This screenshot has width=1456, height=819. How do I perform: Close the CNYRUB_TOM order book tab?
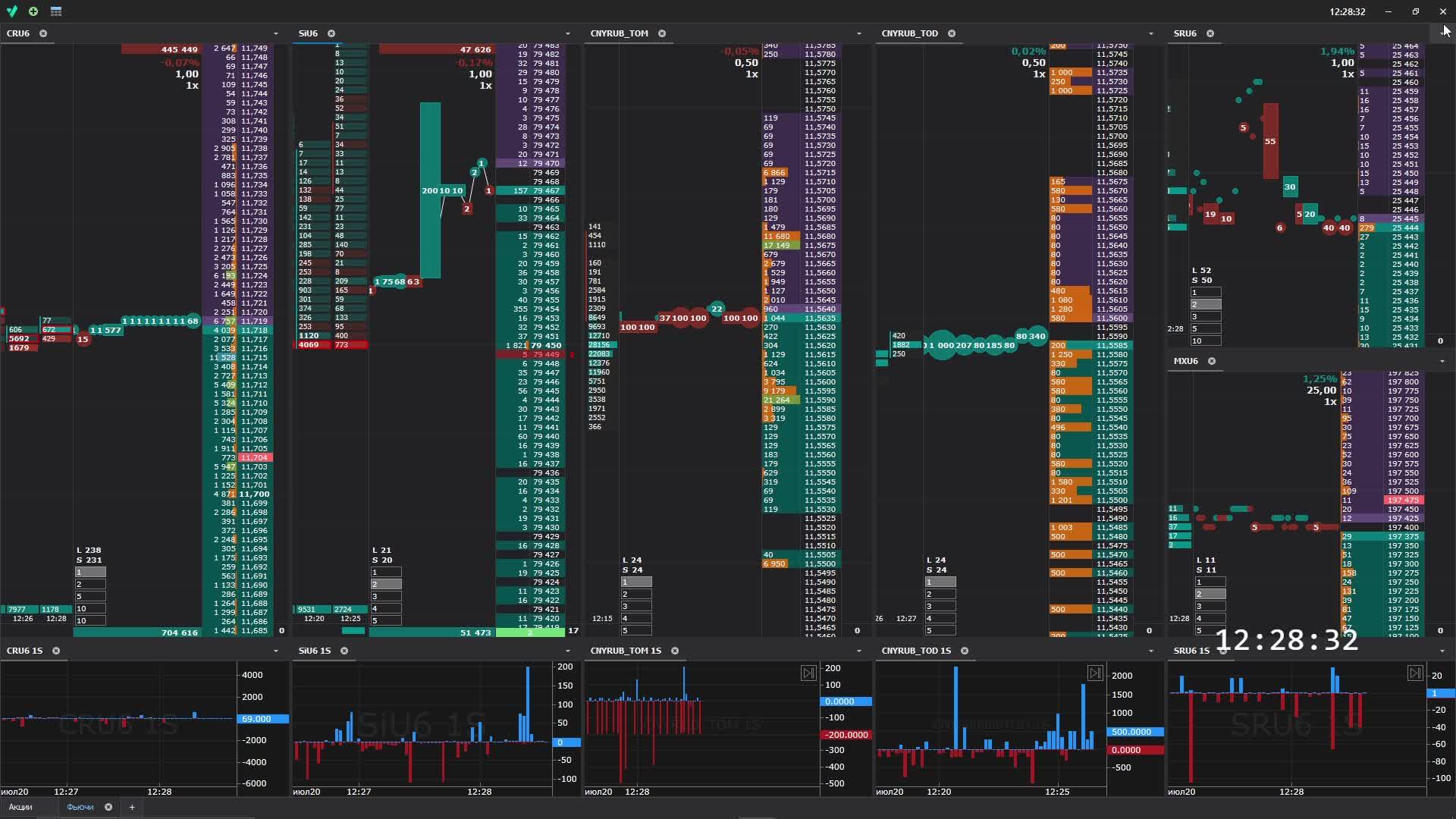[x=662, y=33]
